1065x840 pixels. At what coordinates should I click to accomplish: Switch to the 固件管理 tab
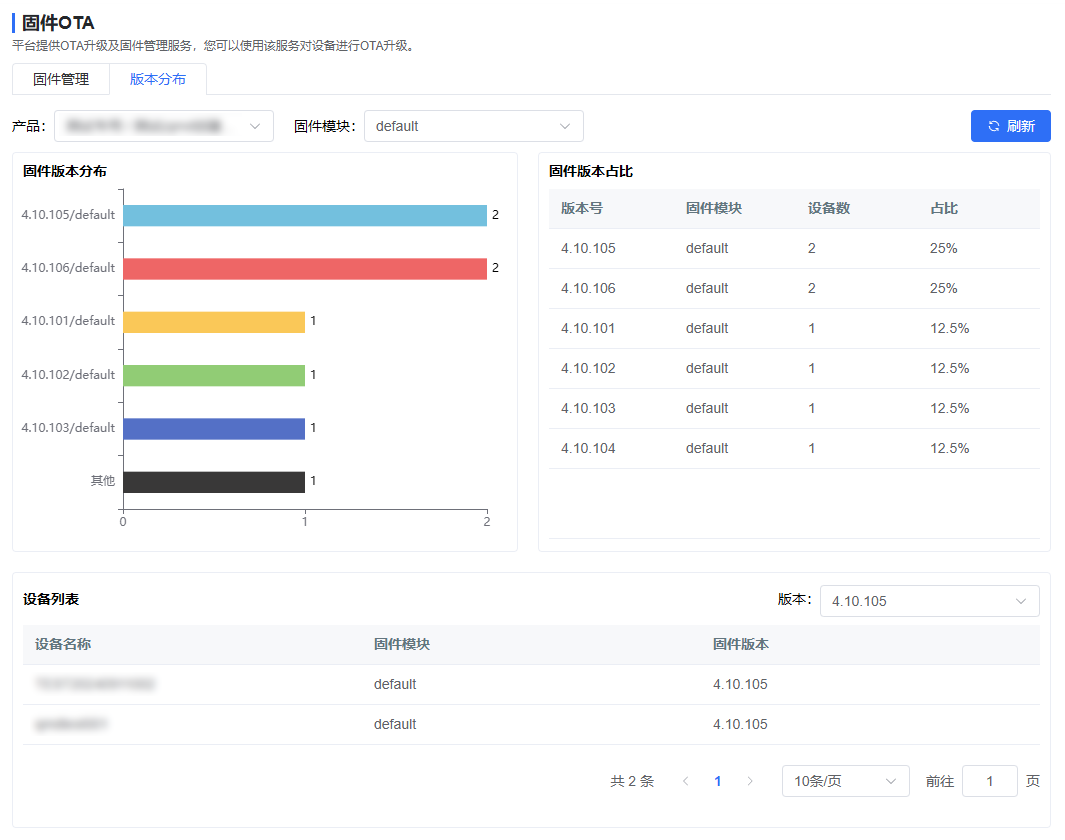coord(61,79)
